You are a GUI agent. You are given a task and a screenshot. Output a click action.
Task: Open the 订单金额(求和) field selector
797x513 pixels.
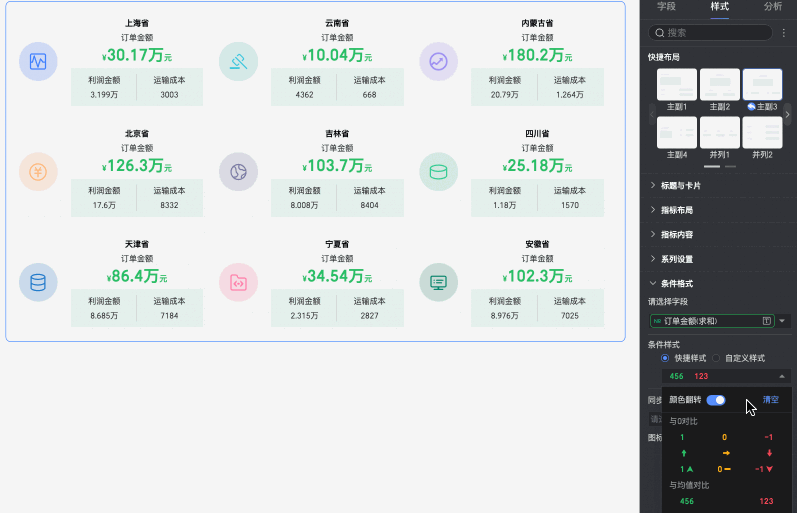(x=712, y=321)
